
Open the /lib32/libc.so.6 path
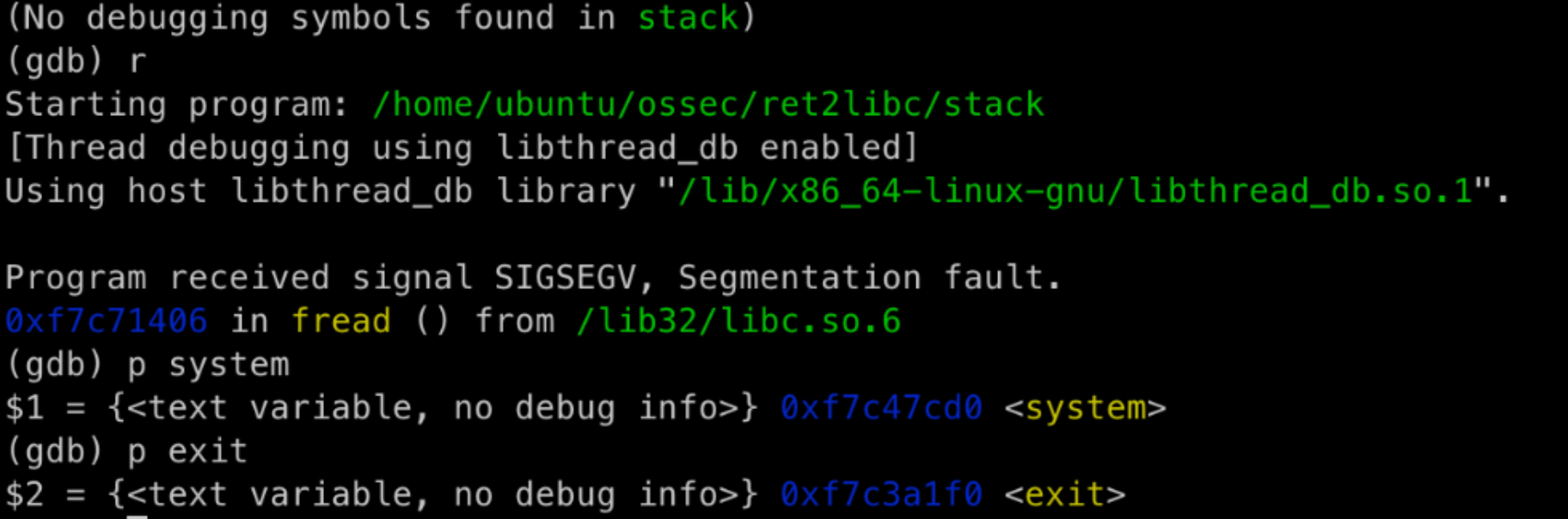tap(738, 321)
